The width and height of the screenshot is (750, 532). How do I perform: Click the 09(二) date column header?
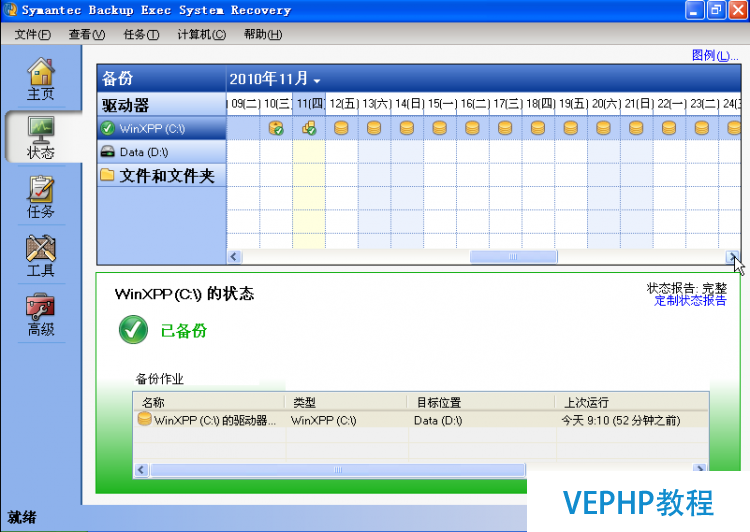(x=245, y=103)
